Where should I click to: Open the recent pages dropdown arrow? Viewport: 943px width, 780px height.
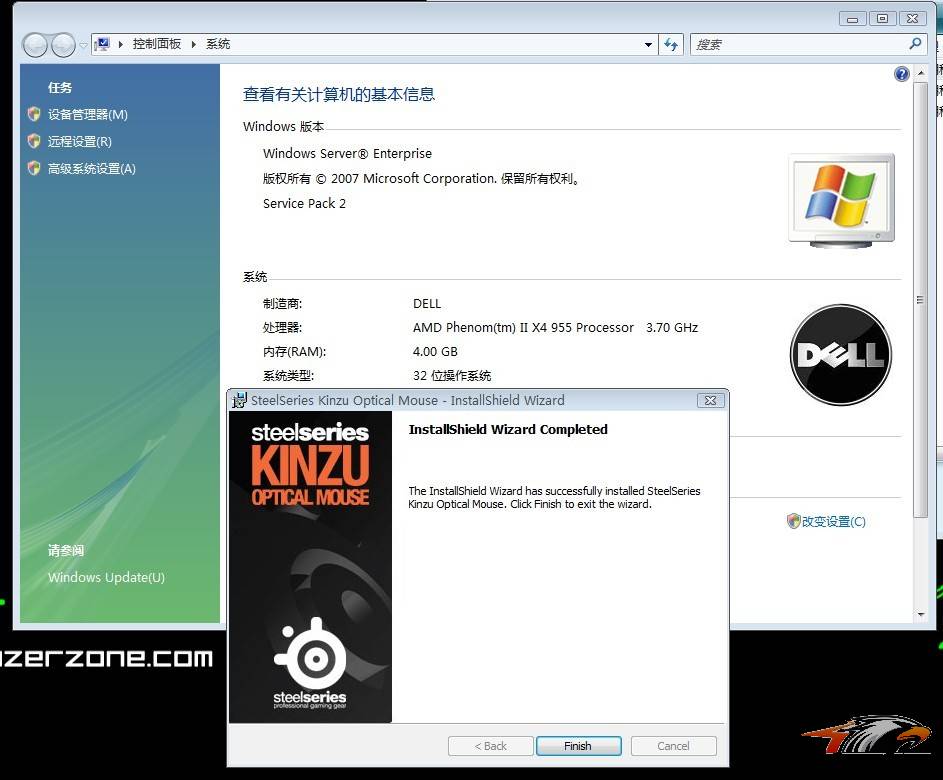pos(84,45)
